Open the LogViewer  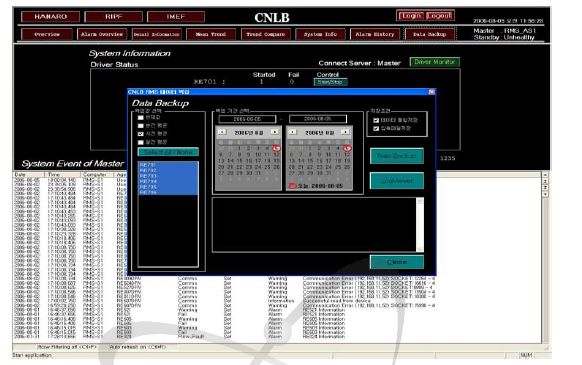point(396,181)
